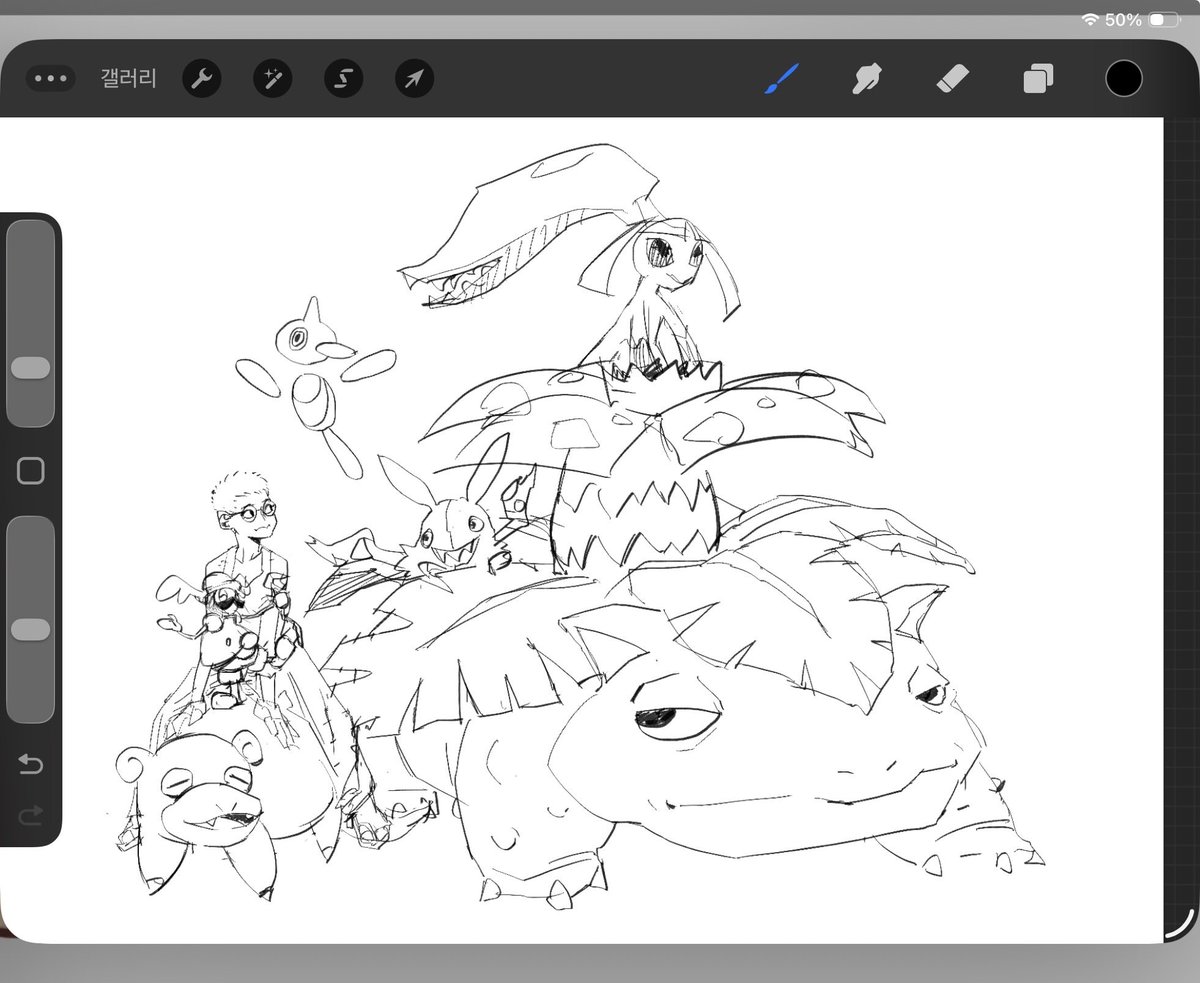Screen dimensions: 1200x983
Task: Tap the battery indicator icon
Action: pyautogui.click(x=1163, y=20)
